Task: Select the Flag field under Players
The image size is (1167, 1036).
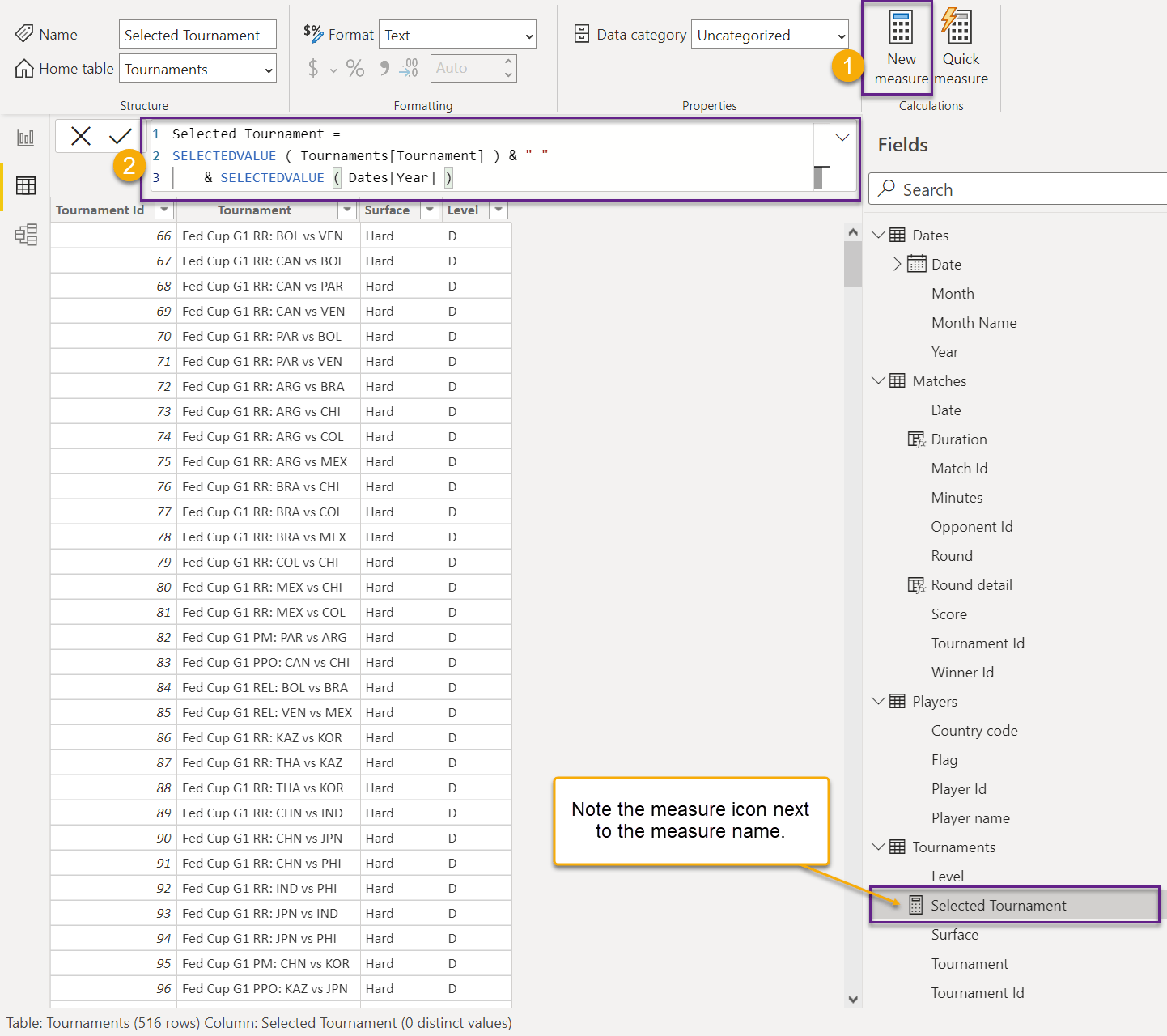Action: click(944, 759)
